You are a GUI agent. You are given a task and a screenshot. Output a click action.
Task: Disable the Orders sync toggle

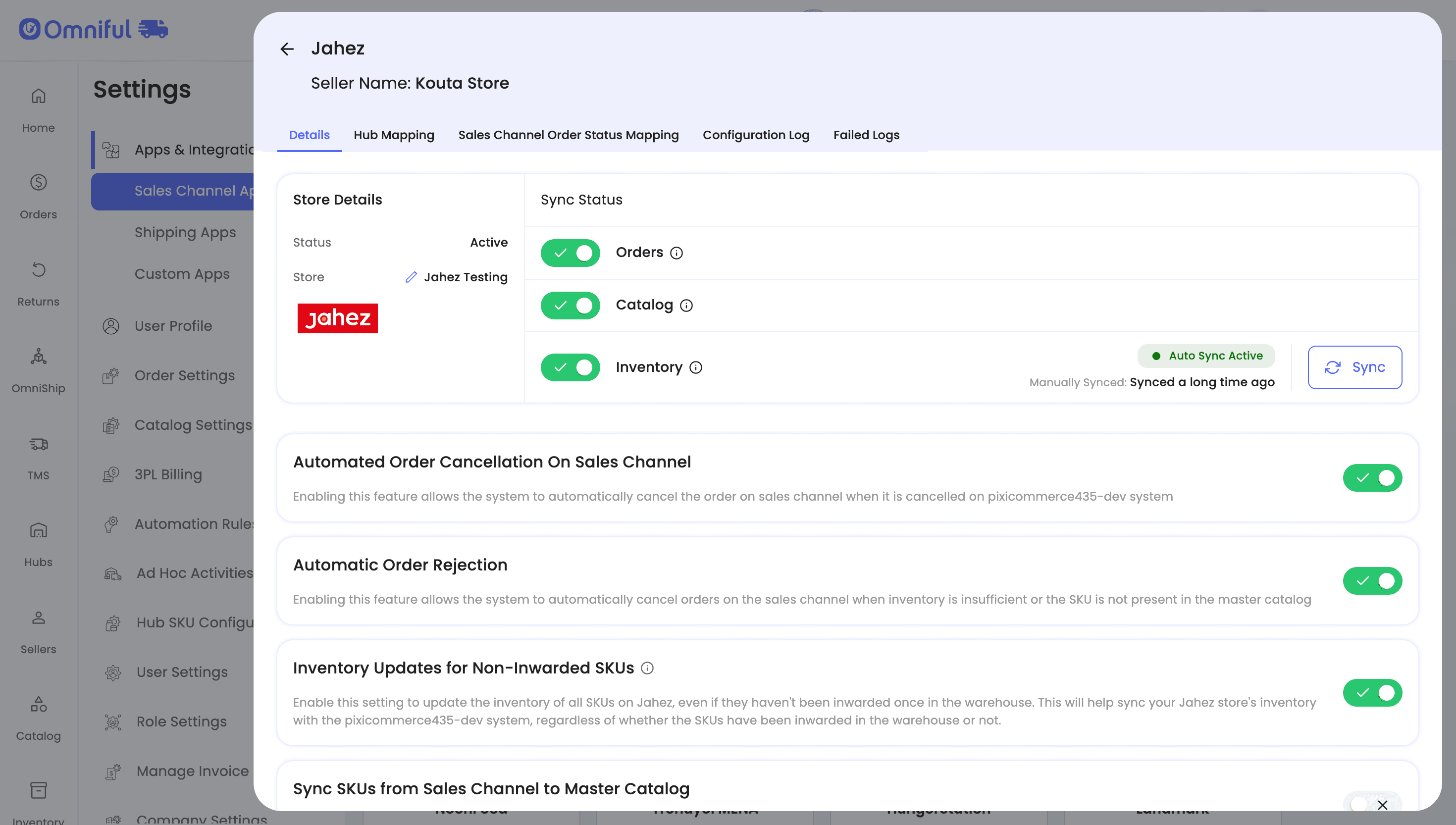click(570, 253)
